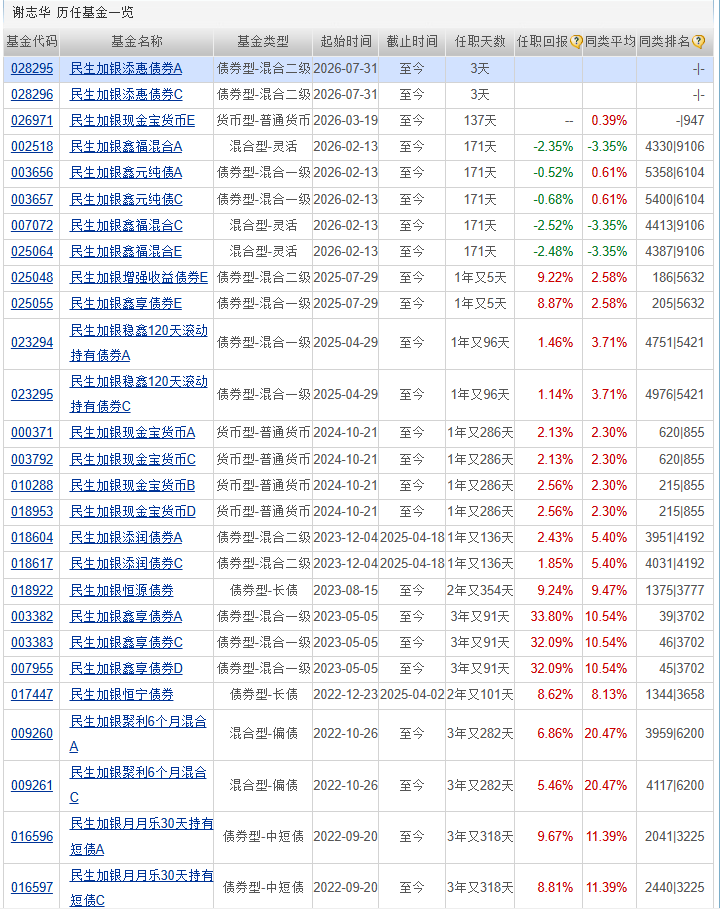Open fund code link 003657

[x=32, y=199]
